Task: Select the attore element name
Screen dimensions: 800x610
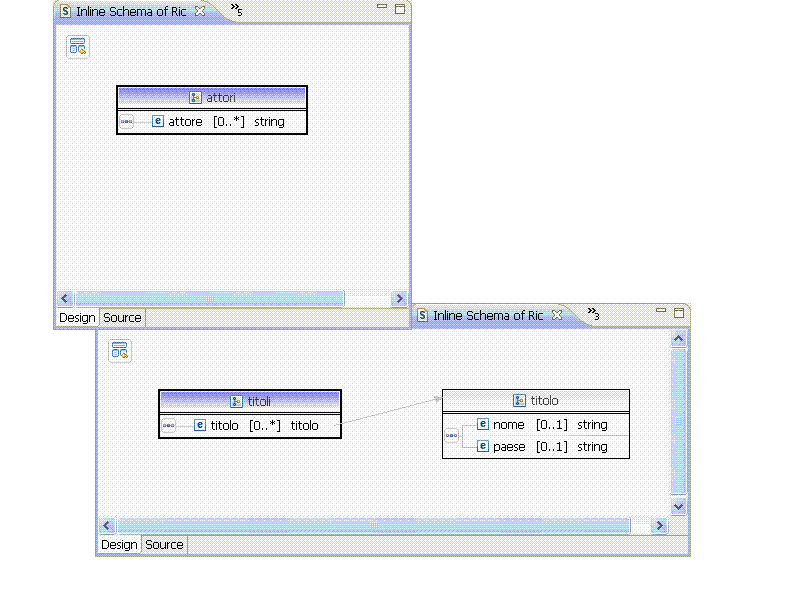Action: (185, 122)
